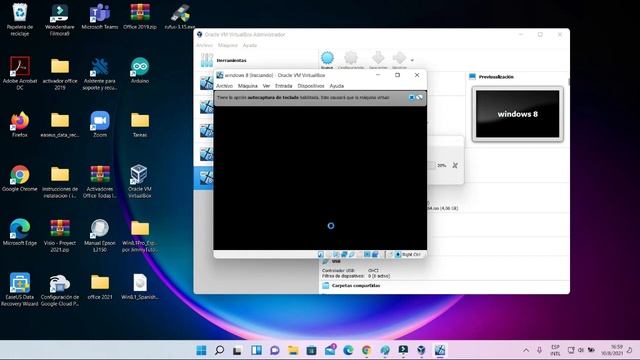Open the Microsoft Edge desktop shortcut
This screenshot has width=640, height=360.
20,232
